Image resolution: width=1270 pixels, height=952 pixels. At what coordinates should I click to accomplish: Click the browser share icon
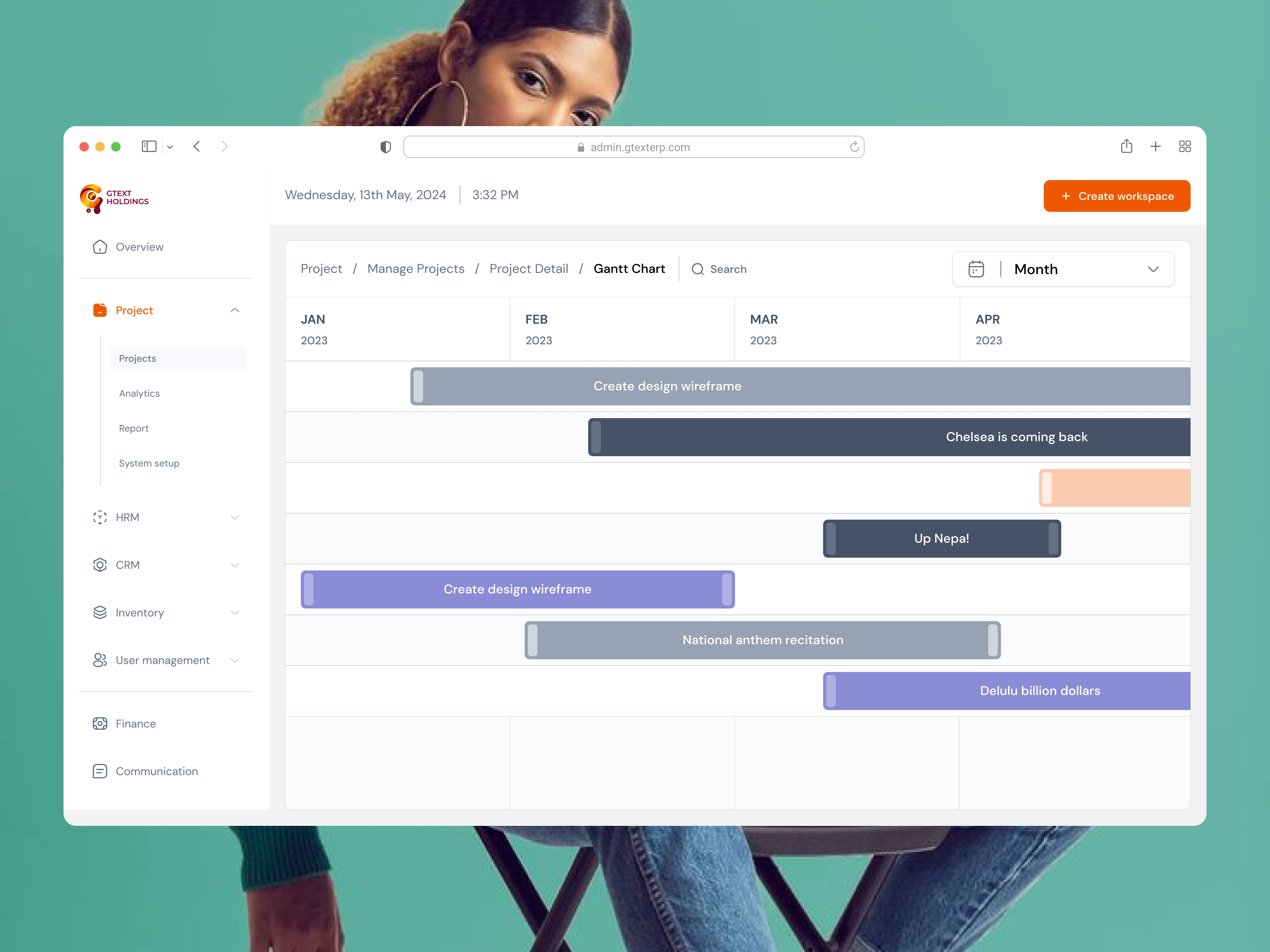pos(1127,146)
